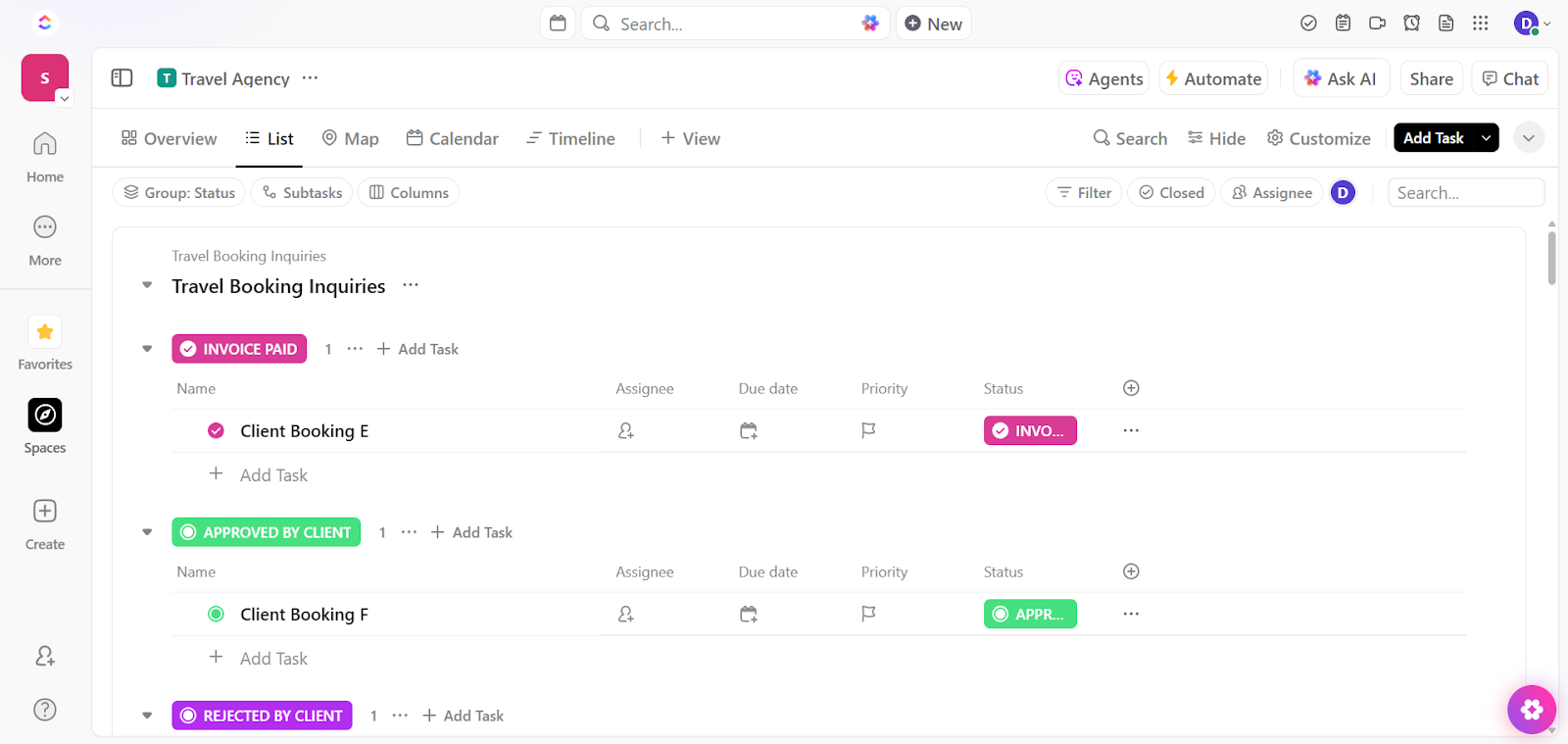Click the apps grid icon in the top bar
The width and height of the screenshot is (1568, 744).
[1481, 23]
